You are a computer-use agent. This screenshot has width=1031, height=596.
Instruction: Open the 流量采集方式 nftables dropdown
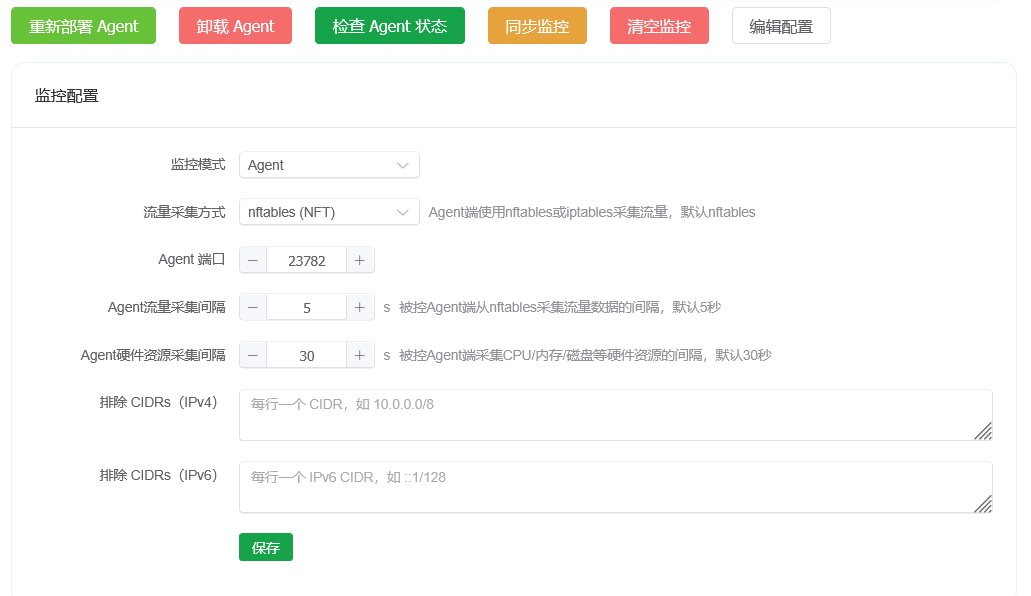(329, 212)
